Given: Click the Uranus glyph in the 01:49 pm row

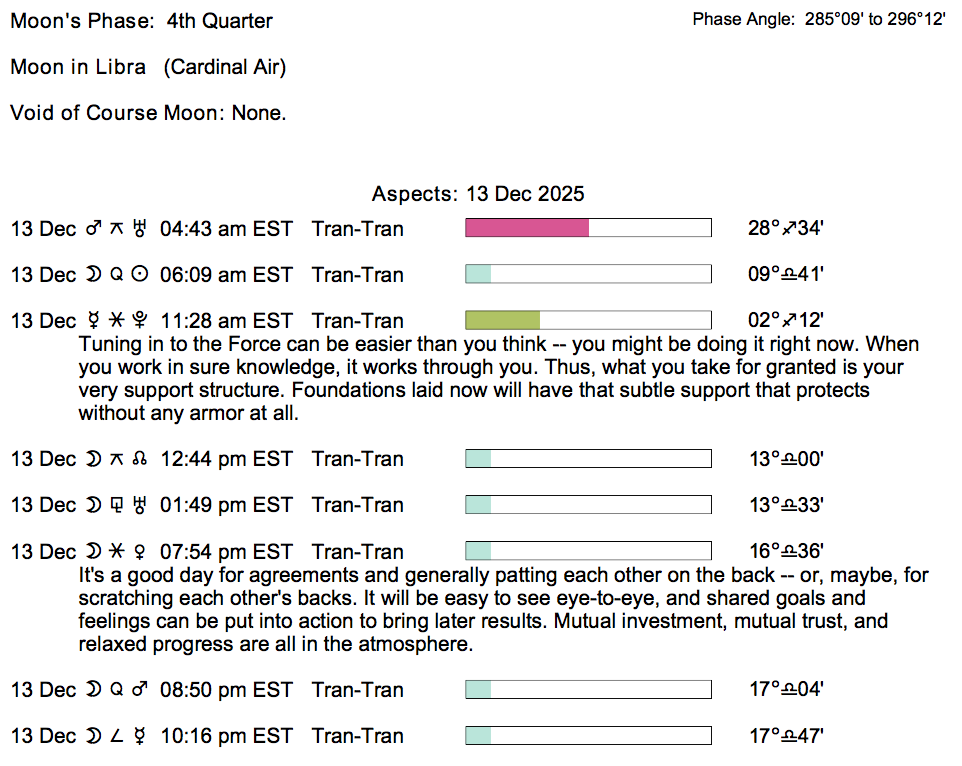Looking at the screenshot, I should point(141,505).
